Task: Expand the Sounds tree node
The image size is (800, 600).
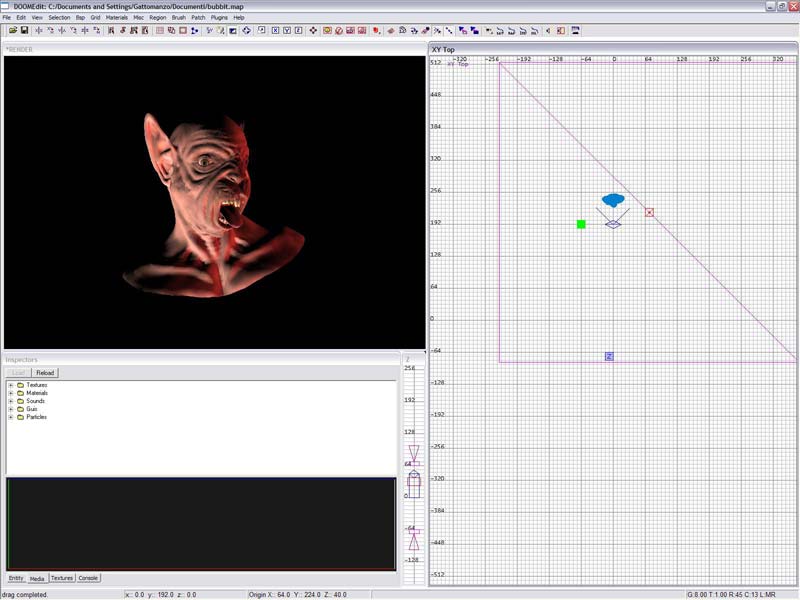Action: (11, 401)
